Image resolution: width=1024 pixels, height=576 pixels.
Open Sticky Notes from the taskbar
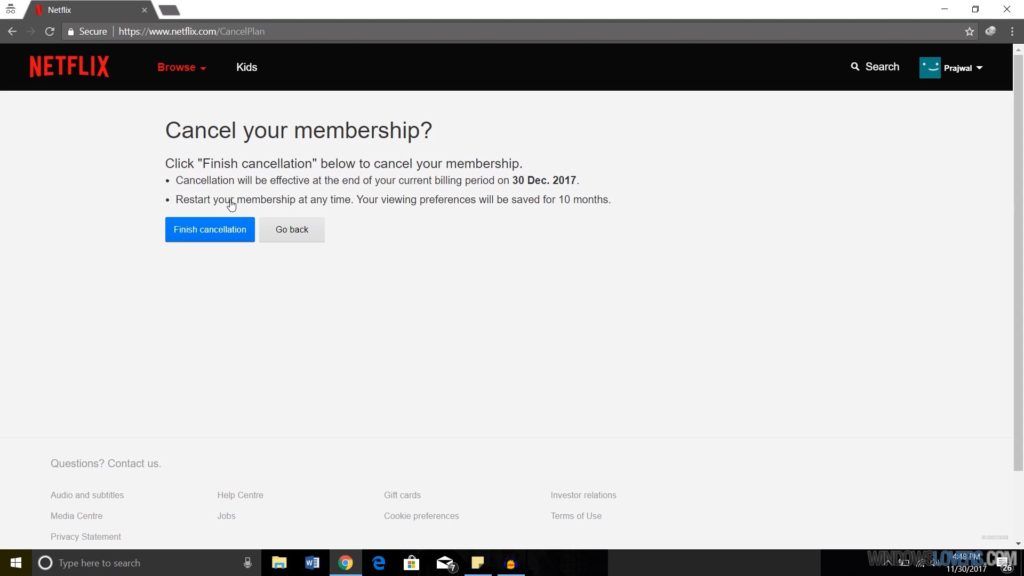tap(478, 563)
